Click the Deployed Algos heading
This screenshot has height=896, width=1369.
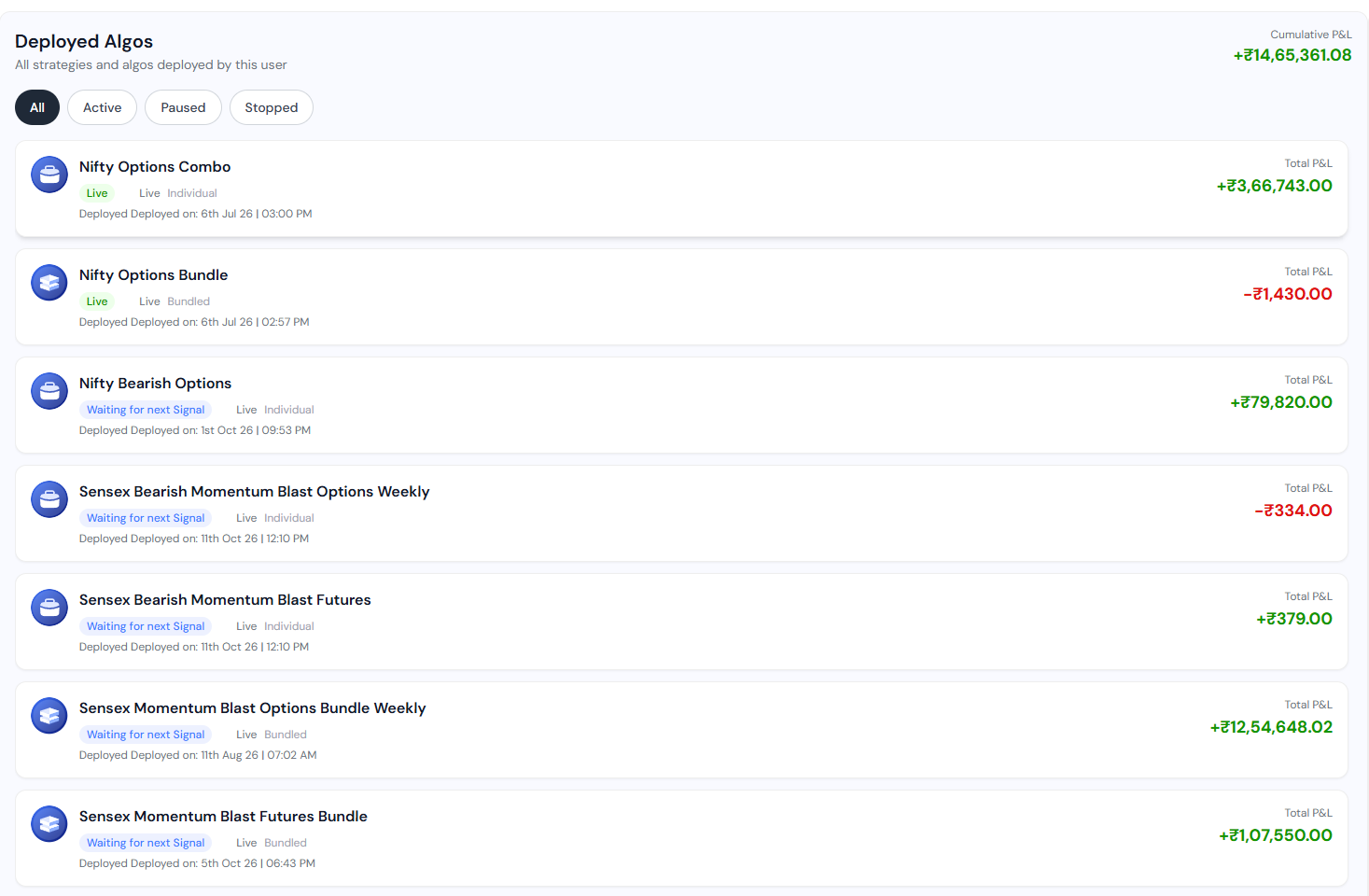pos(84,41)
